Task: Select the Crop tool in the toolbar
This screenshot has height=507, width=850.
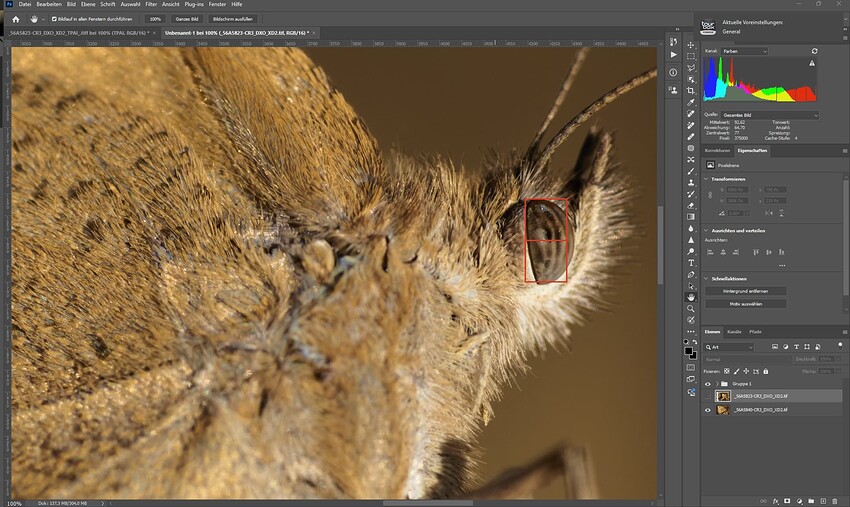Action: 691,91
